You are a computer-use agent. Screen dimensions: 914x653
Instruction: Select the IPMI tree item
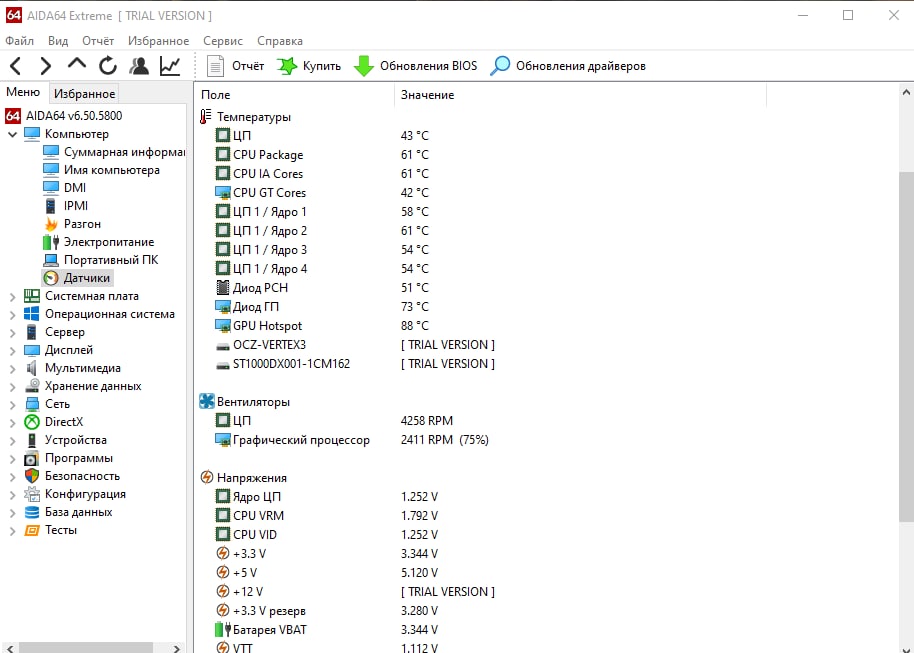click(x=66, y=206)
